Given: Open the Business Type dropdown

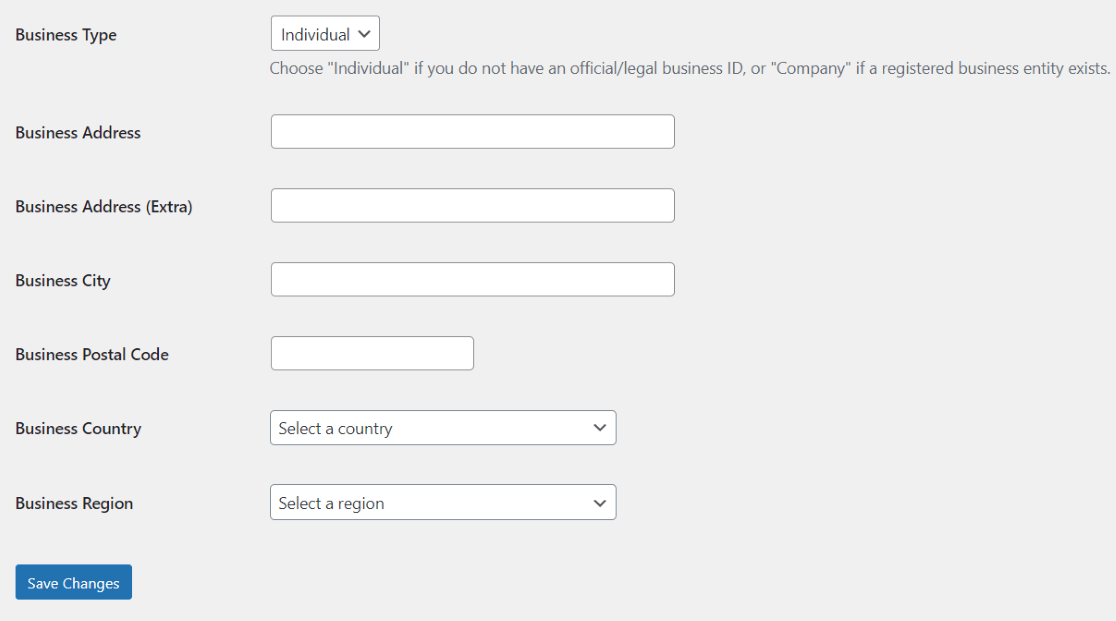Looking at the screenshot, I should tap(325, 33).
